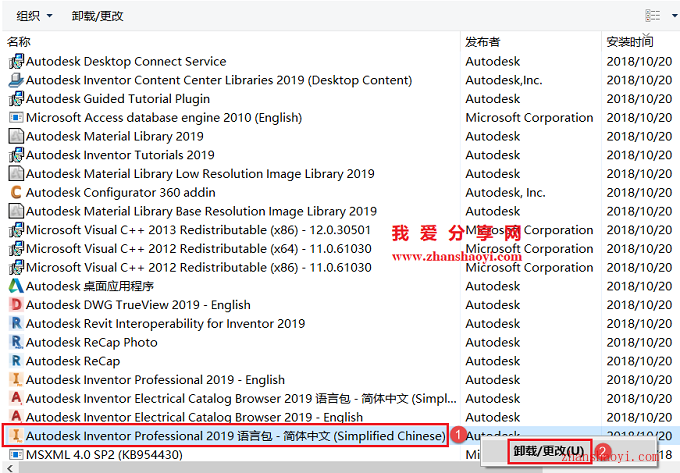Select Visual C++ 2012 Redistributable (x64) entry
The image size is (680, 473).
coord(199,248)
